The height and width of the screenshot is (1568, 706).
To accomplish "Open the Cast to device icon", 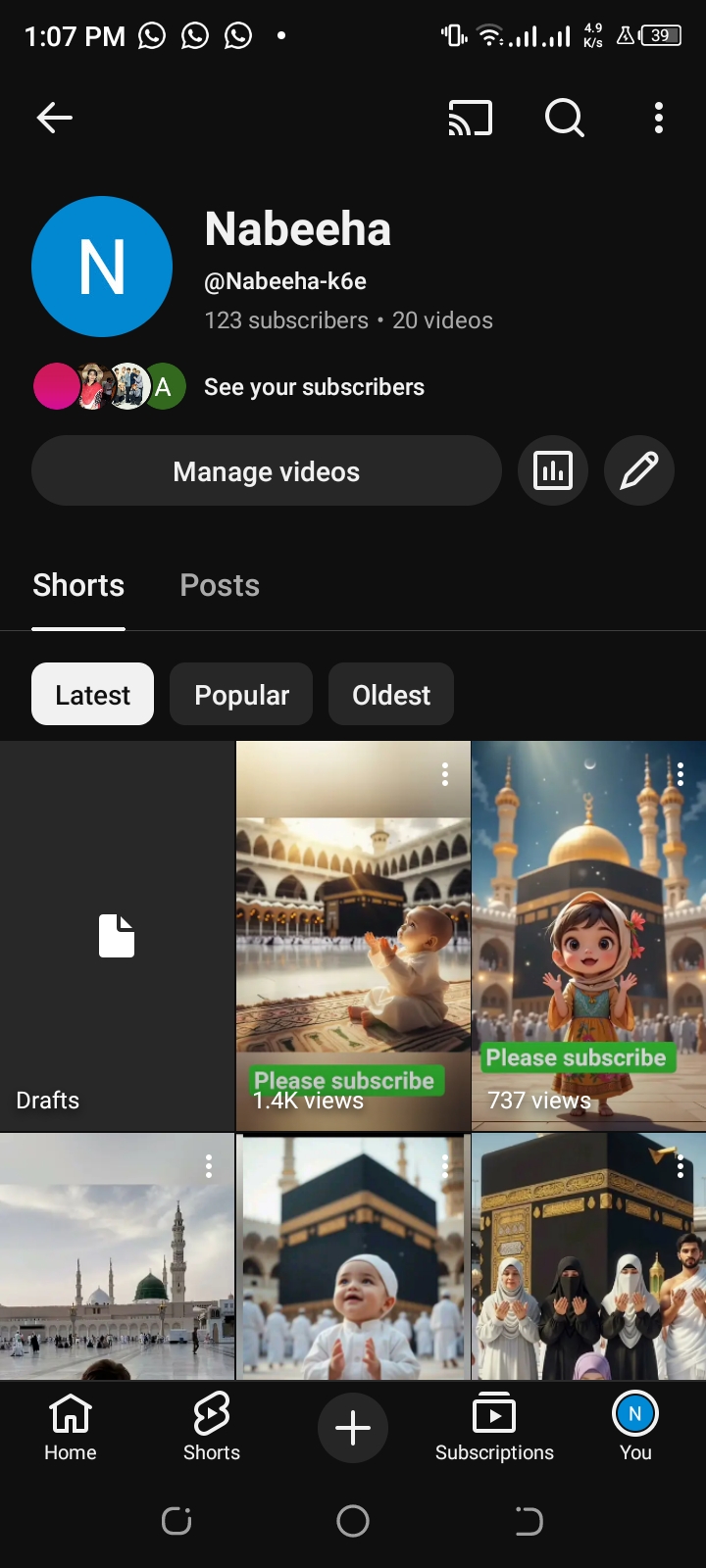I will 470,118.
